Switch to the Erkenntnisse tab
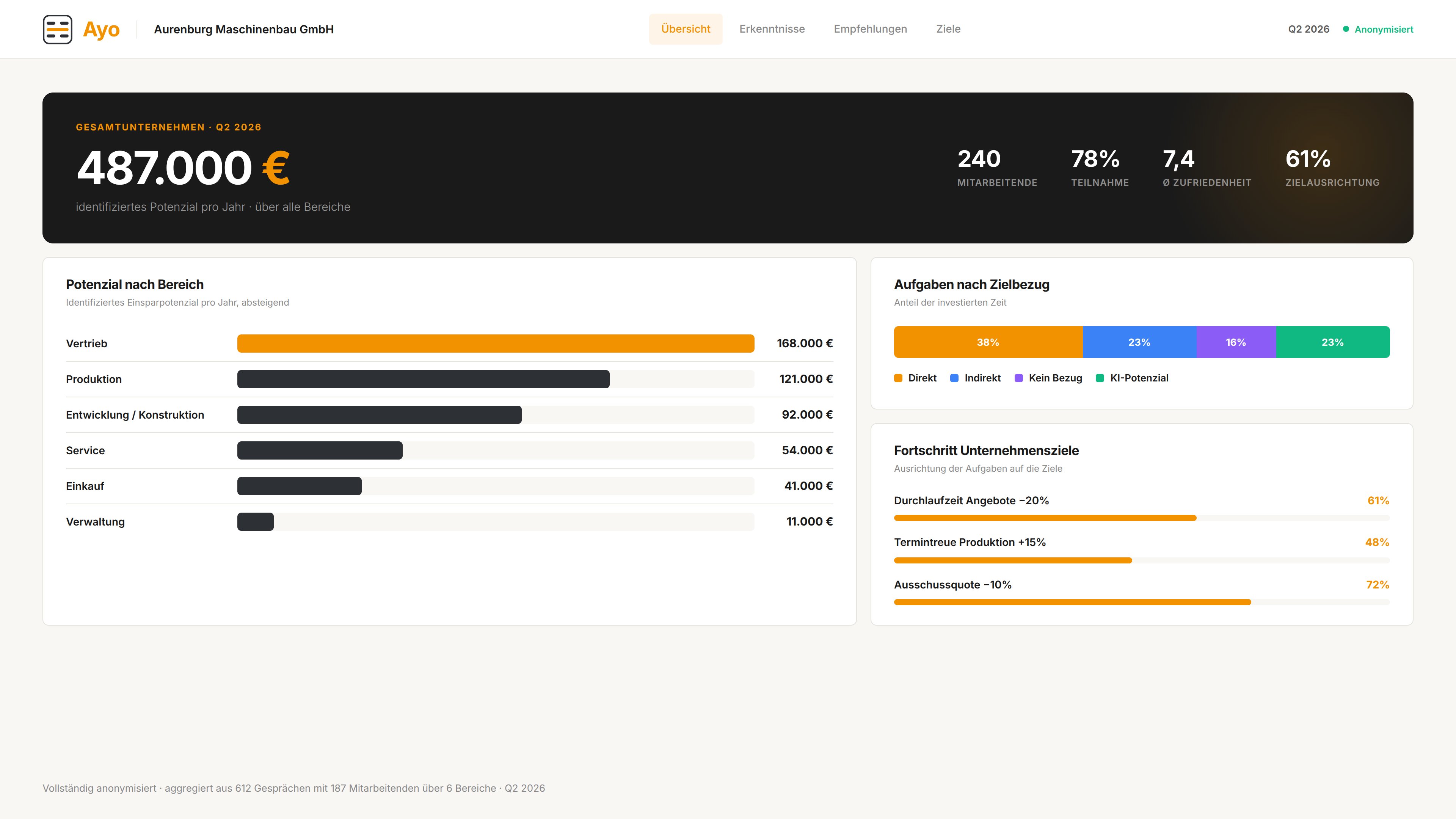The image size is (1456, 819). click(x=772, y=29)
